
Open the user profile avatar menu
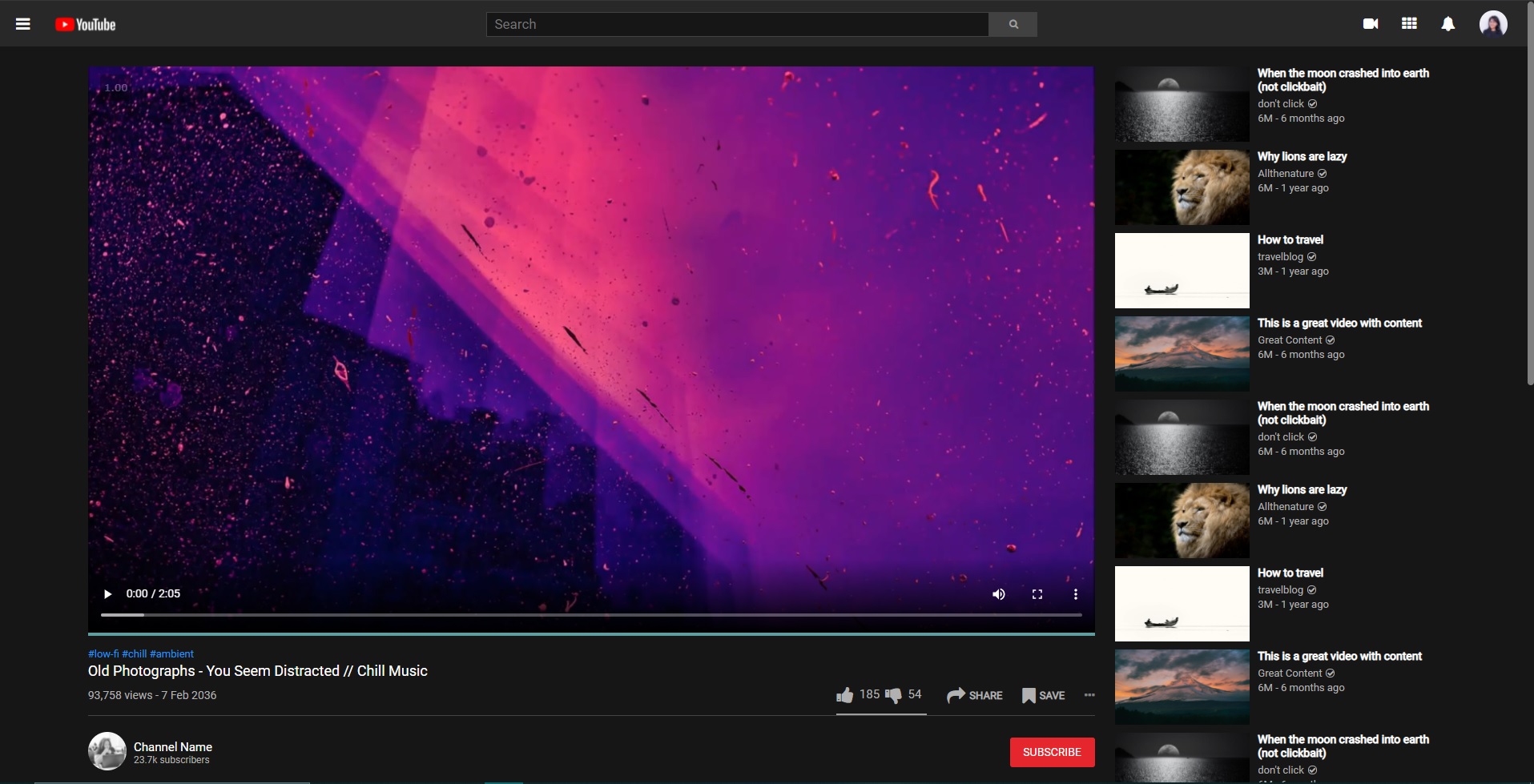point(1493,24)
